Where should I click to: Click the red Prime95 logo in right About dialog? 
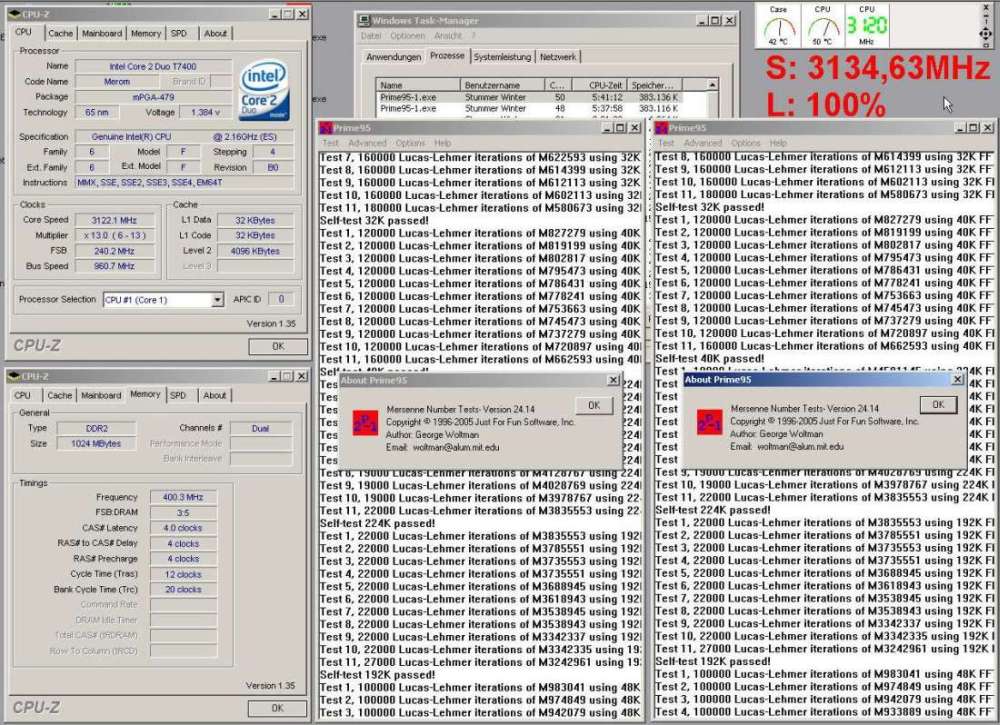pos(709,422)
